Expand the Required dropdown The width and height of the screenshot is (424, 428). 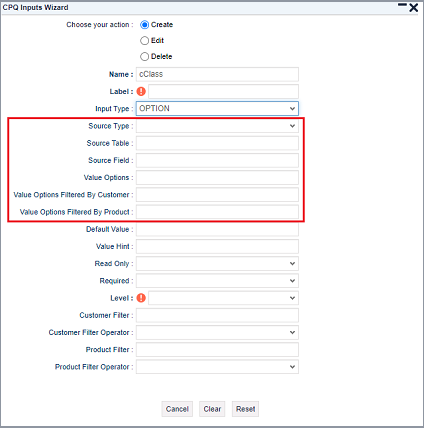(x=217, y=281)
